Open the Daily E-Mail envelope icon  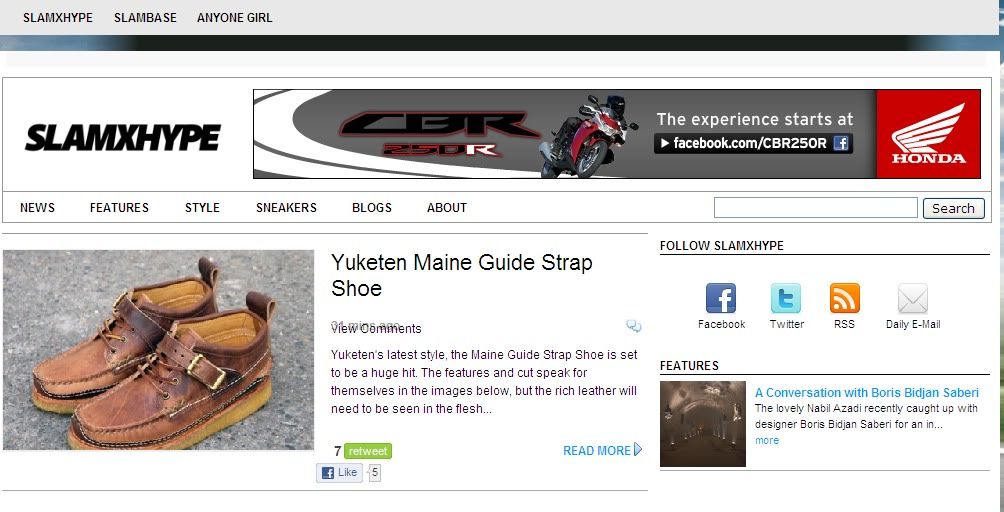pos(912,298)
